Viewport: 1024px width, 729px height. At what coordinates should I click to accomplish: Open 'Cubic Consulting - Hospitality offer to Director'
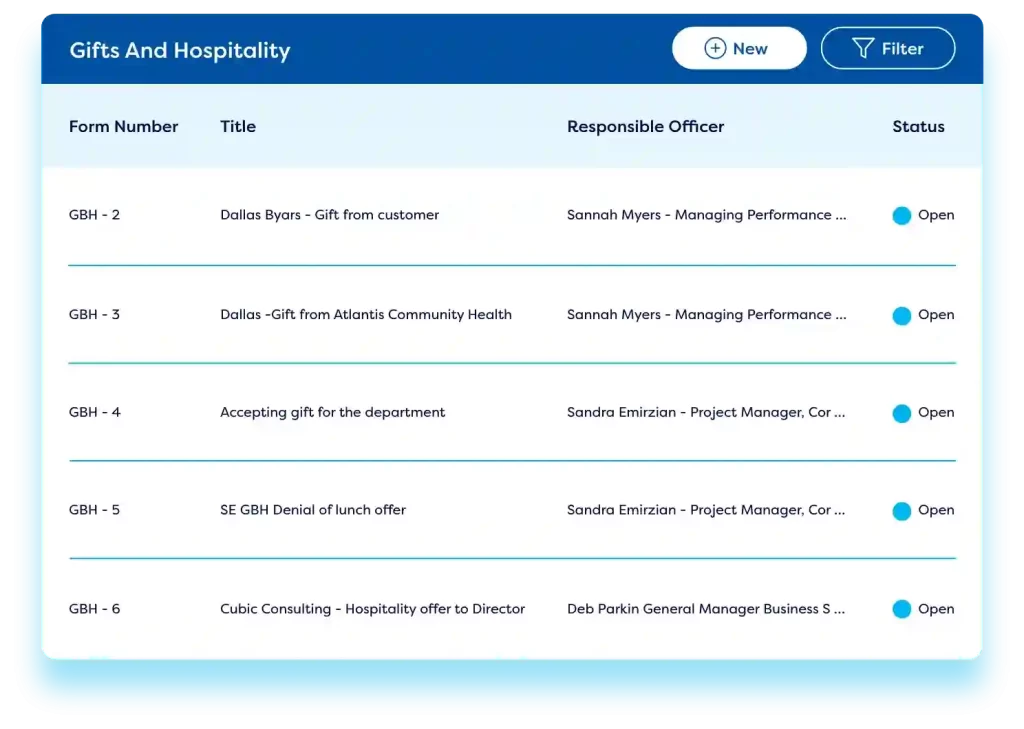372,609
